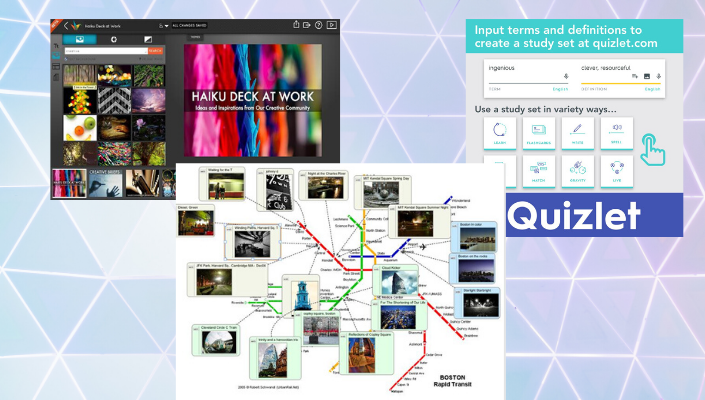This screenshot has height=400, width=705.
Task: Select the image tool in Haiku Deck sidebar
Action: 56,56
